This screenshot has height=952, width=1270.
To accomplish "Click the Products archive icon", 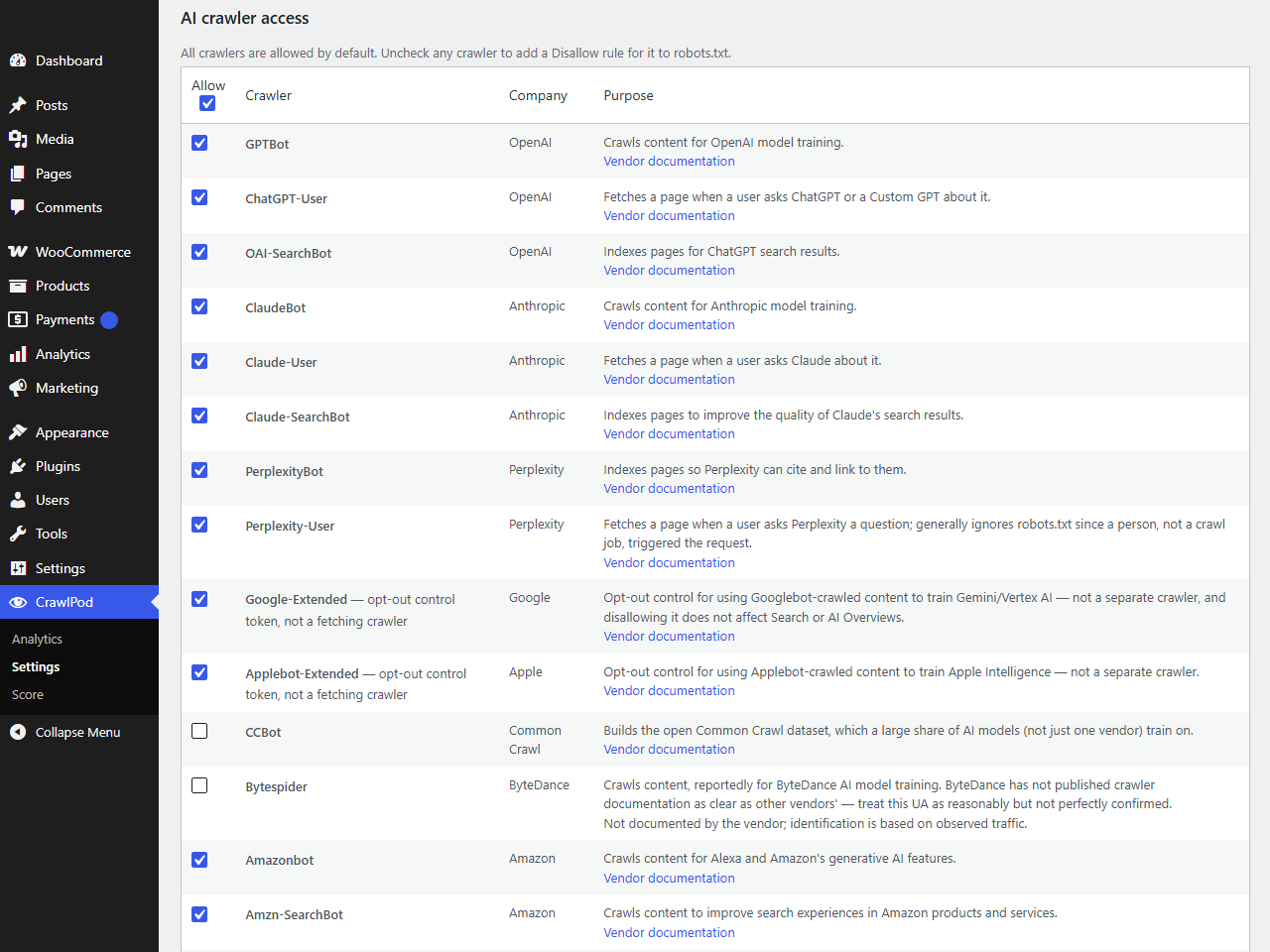I will point(18,286).
